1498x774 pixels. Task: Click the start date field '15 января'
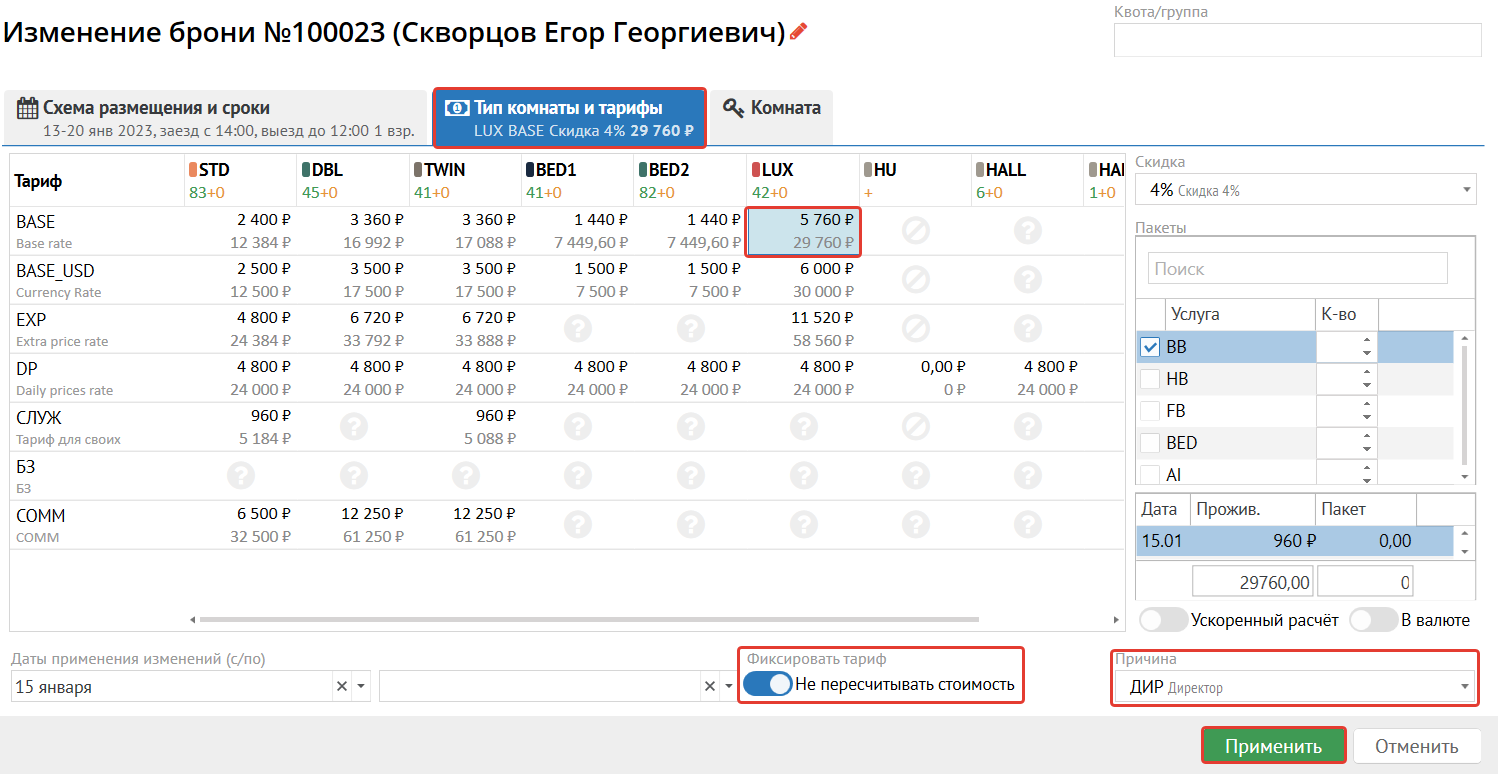pyautogui.click(x=172, y=687)
